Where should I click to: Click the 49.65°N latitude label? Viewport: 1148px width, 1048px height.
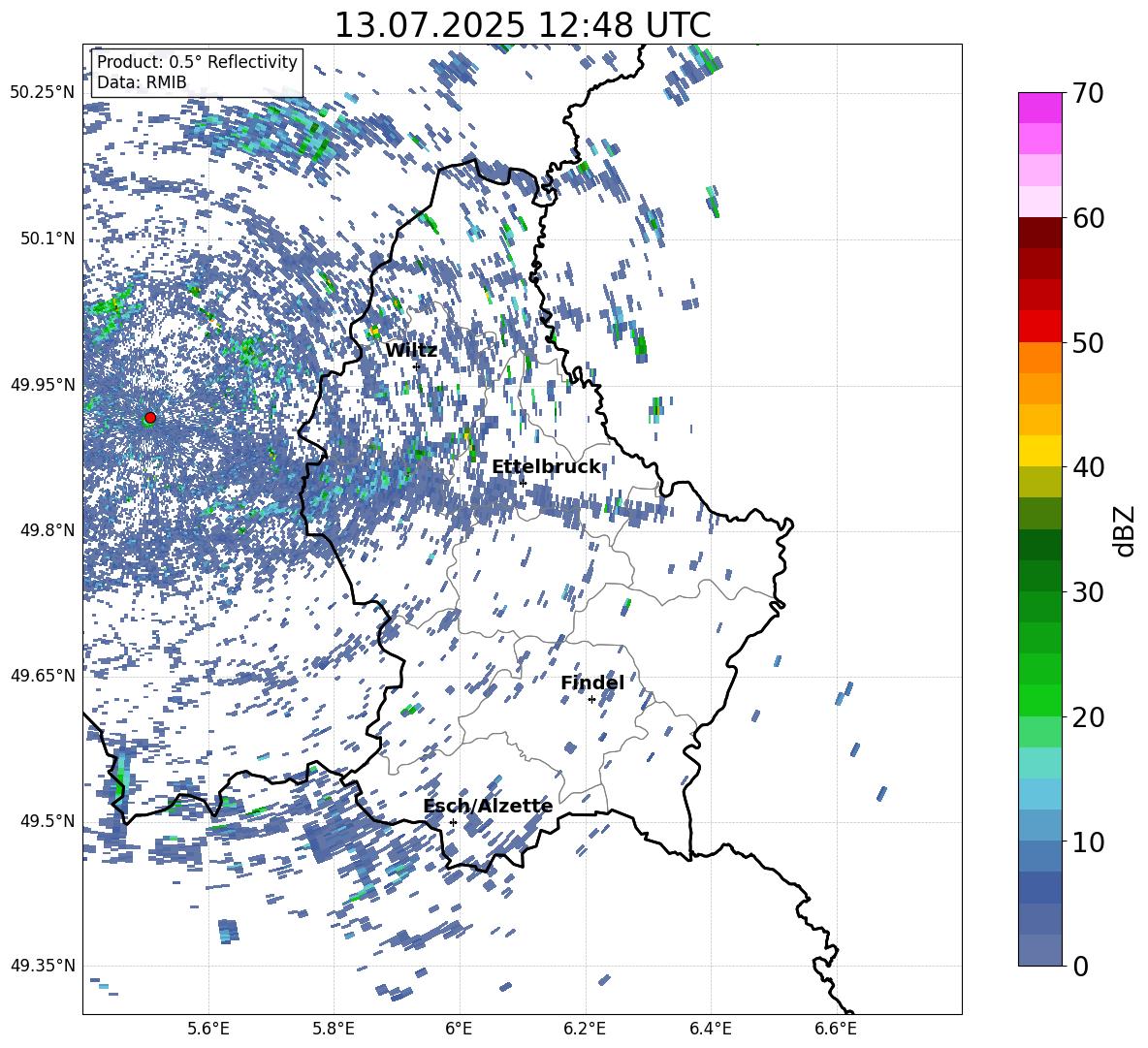(x=43, y=675)
